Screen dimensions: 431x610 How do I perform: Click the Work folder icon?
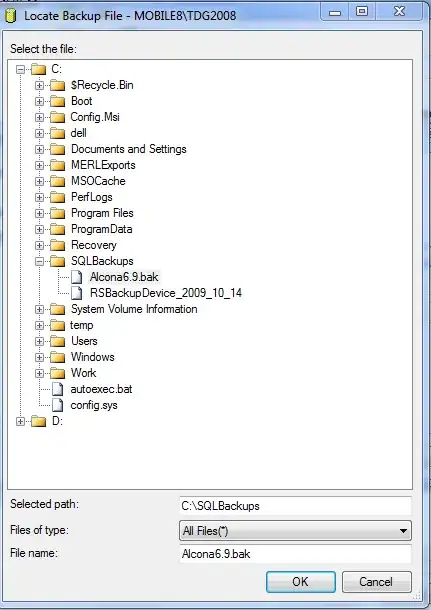[x=58, y=373]
